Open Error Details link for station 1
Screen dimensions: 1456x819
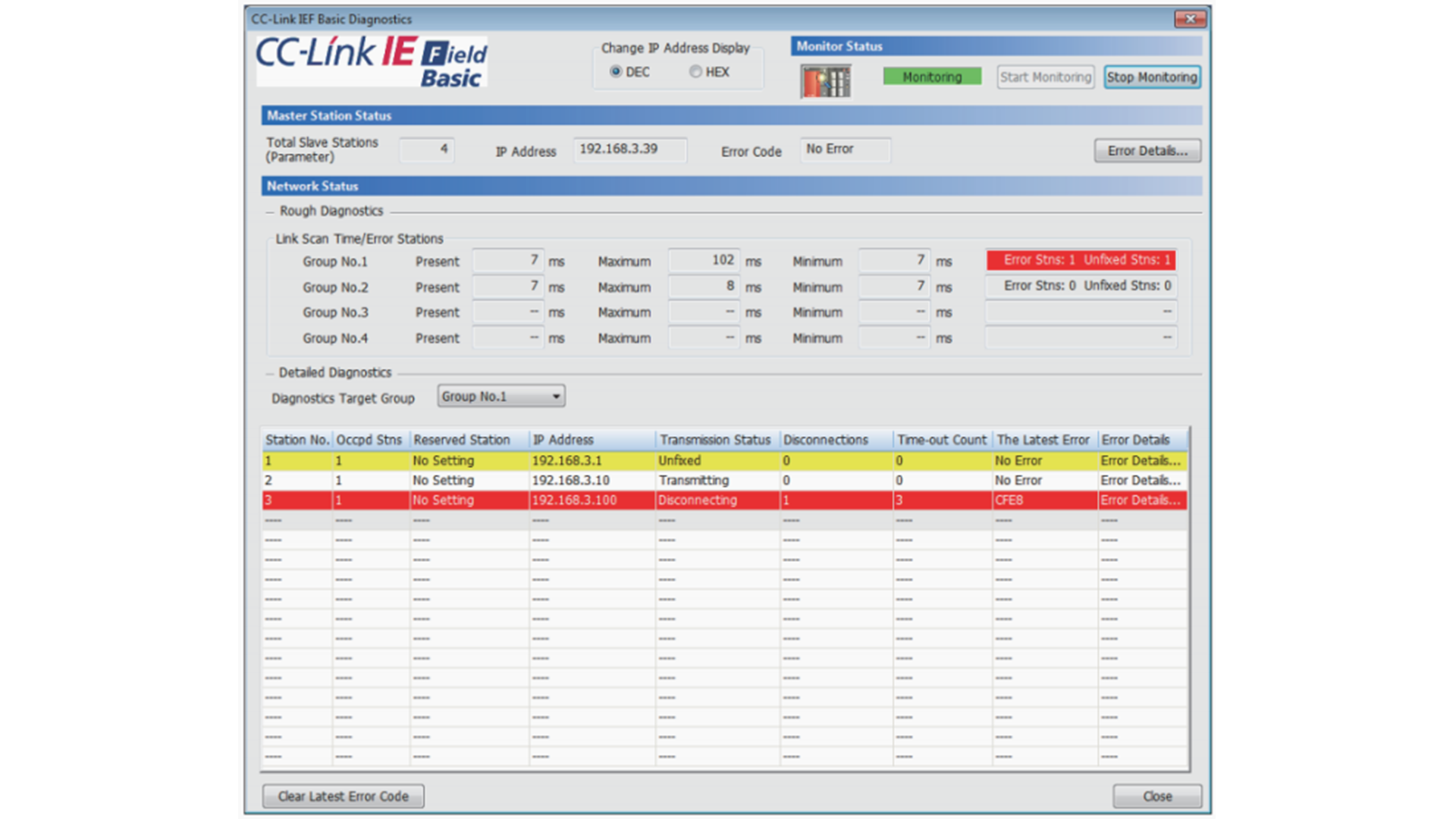pos(1140,461)
